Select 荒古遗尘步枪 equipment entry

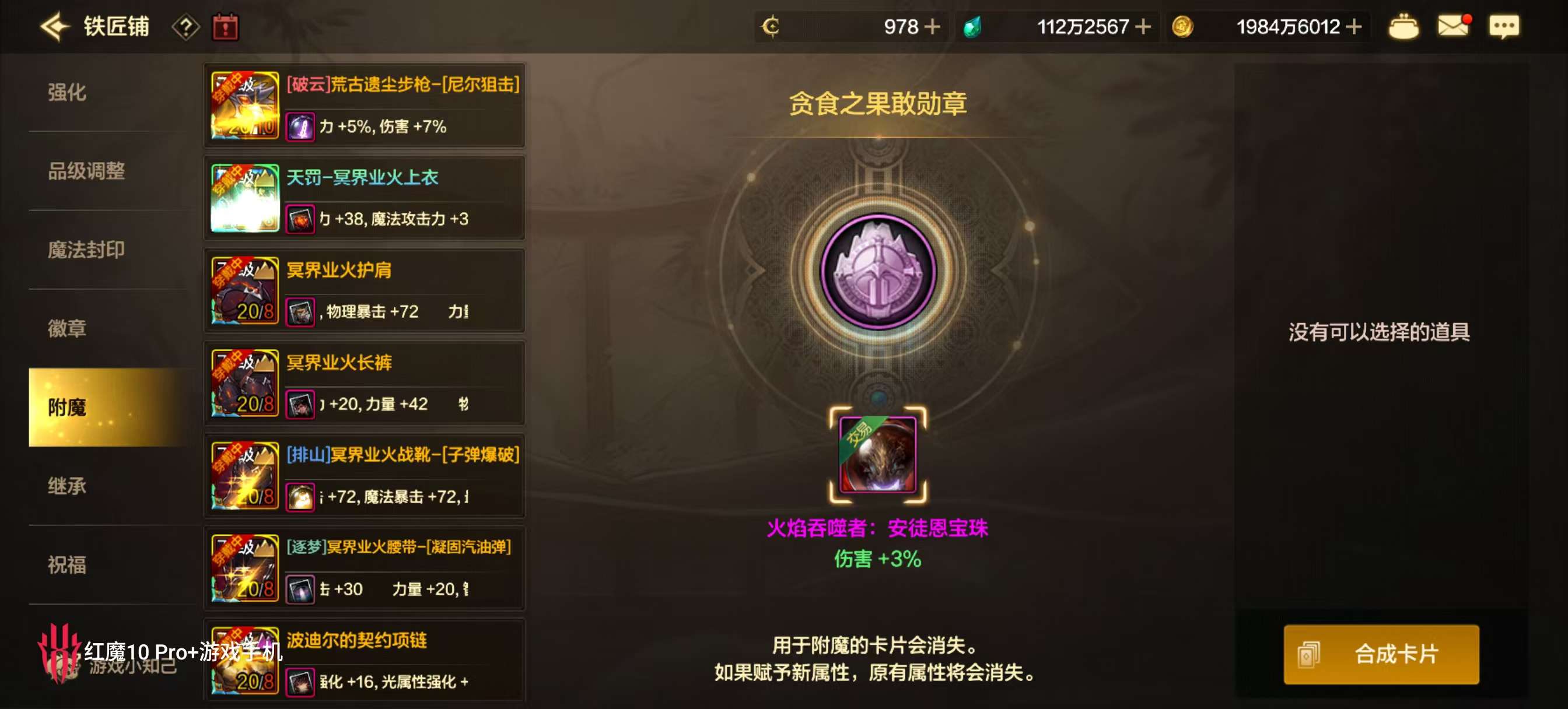pyautogui.click(x=365, y=106)
